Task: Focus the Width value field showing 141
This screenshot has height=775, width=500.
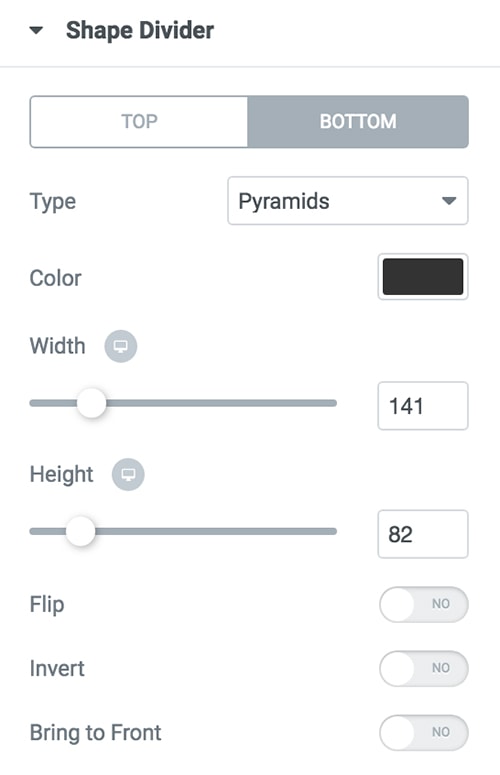Action: [x=423, y=406]
